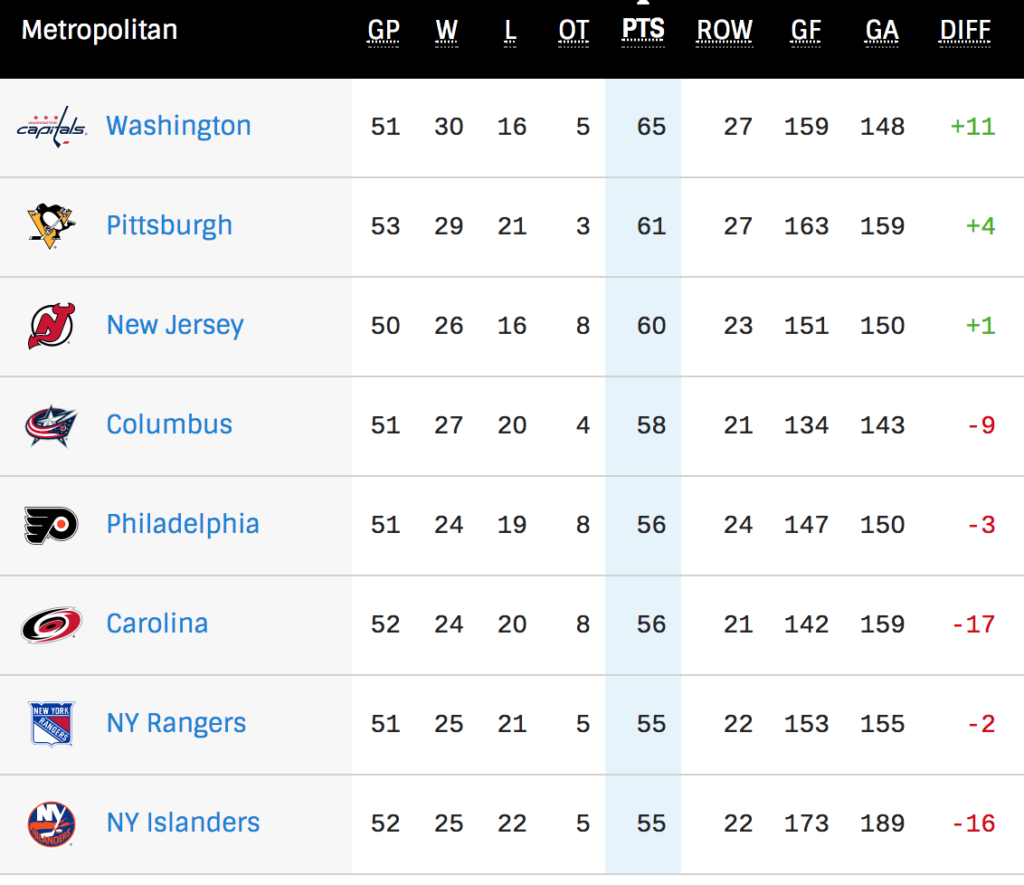The width and height of the screenshot is (1024, 885).
Task: Sort by GF goals-for header
Action: point(806,31)
